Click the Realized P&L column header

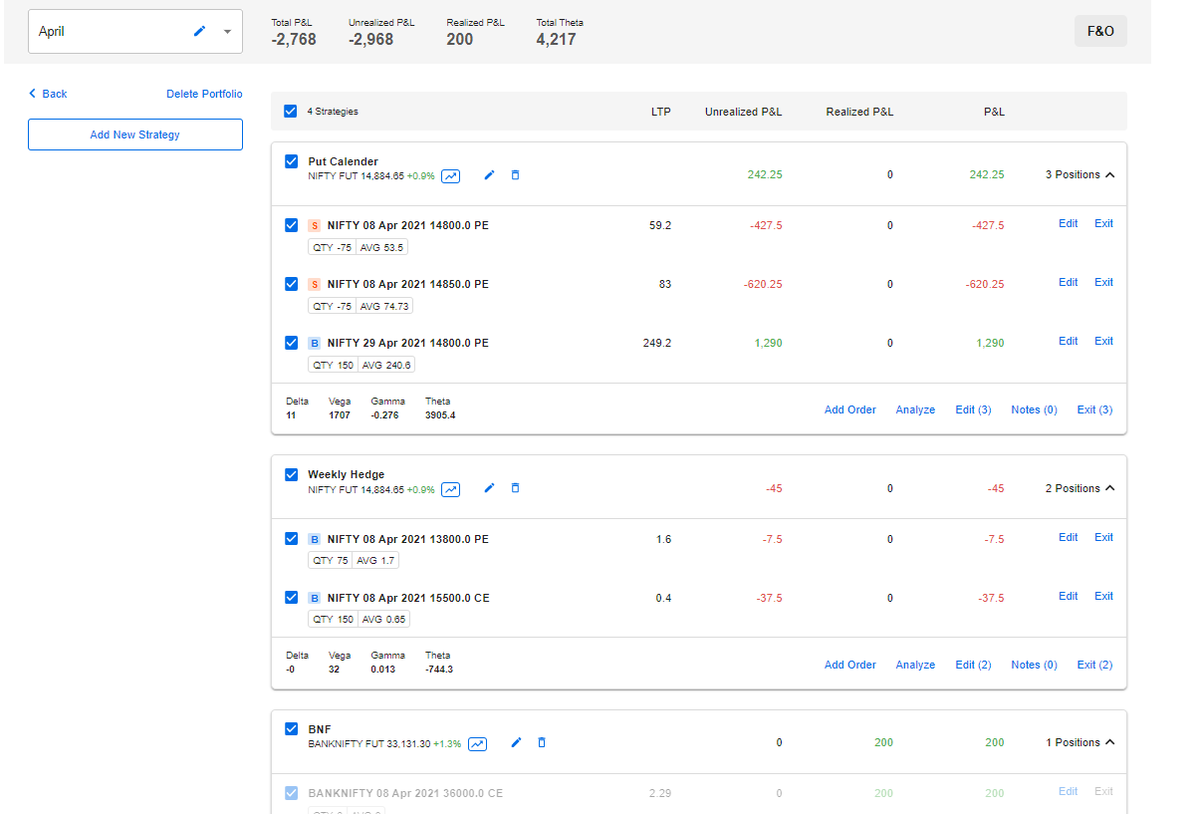click(x=859, y=112)
